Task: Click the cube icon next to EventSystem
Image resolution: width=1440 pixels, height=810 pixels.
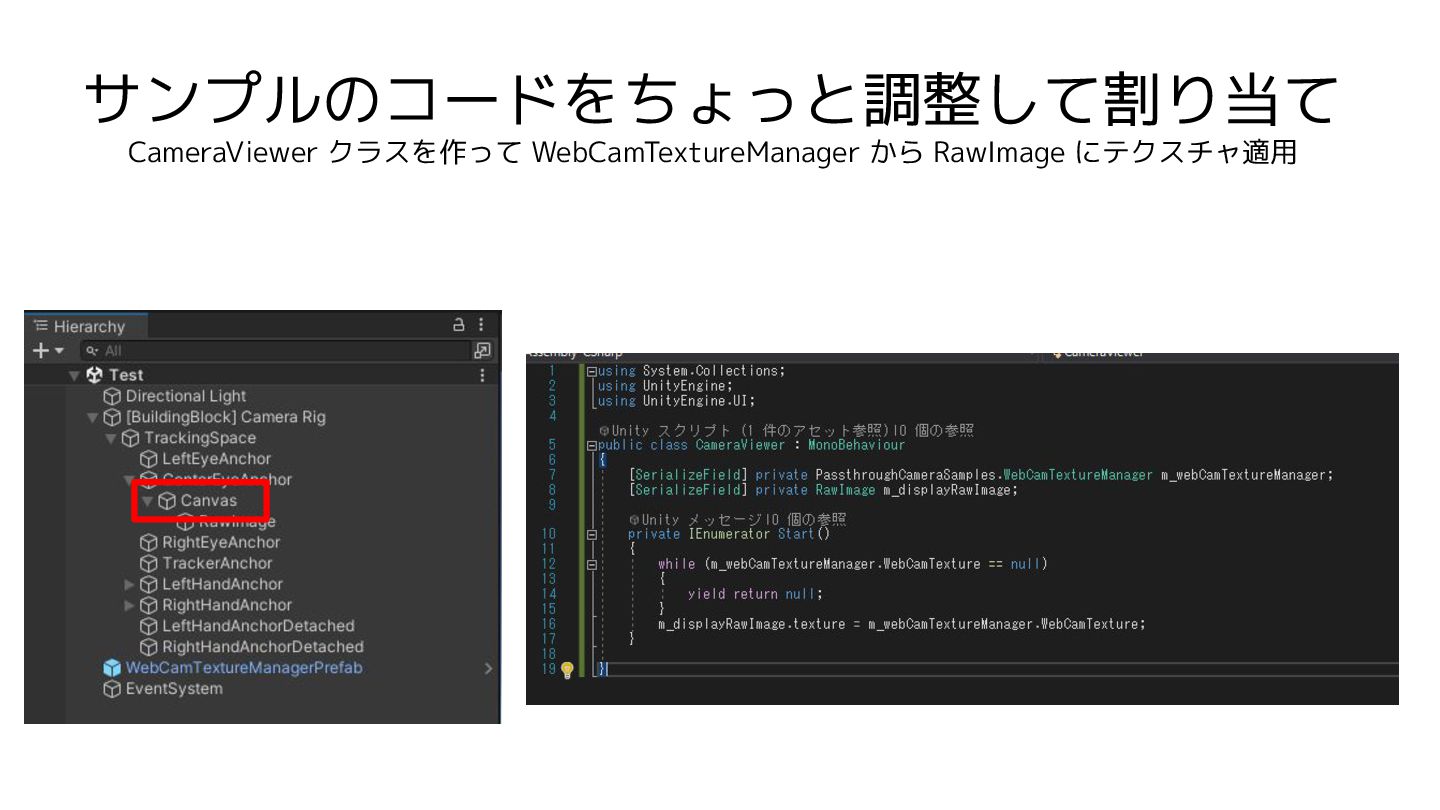Action: click(x=112, y=689)
